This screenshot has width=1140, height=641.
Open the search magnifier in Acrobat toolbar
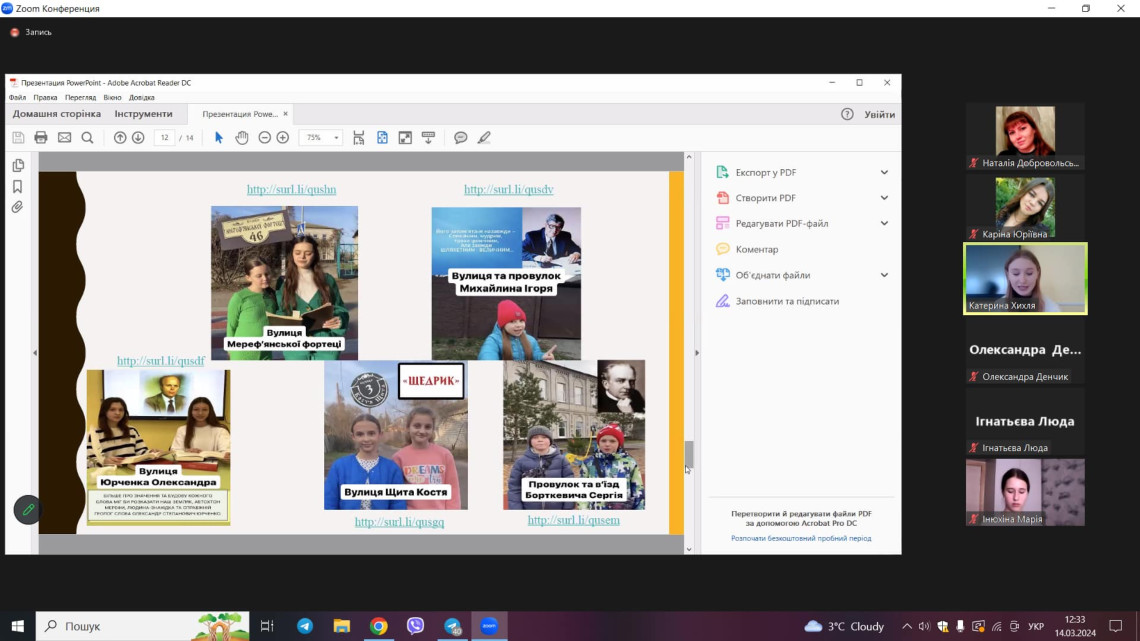pyautogui.click(x=87, y=138)
